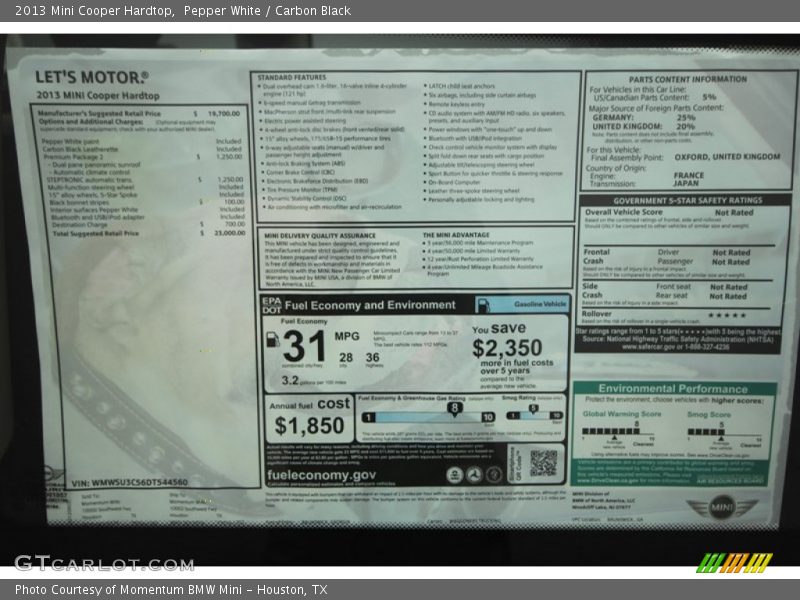Screen dimensions: 800x600
Task: Click 'Remote keyless entry' feature
Action: click(x=457, y=104)
